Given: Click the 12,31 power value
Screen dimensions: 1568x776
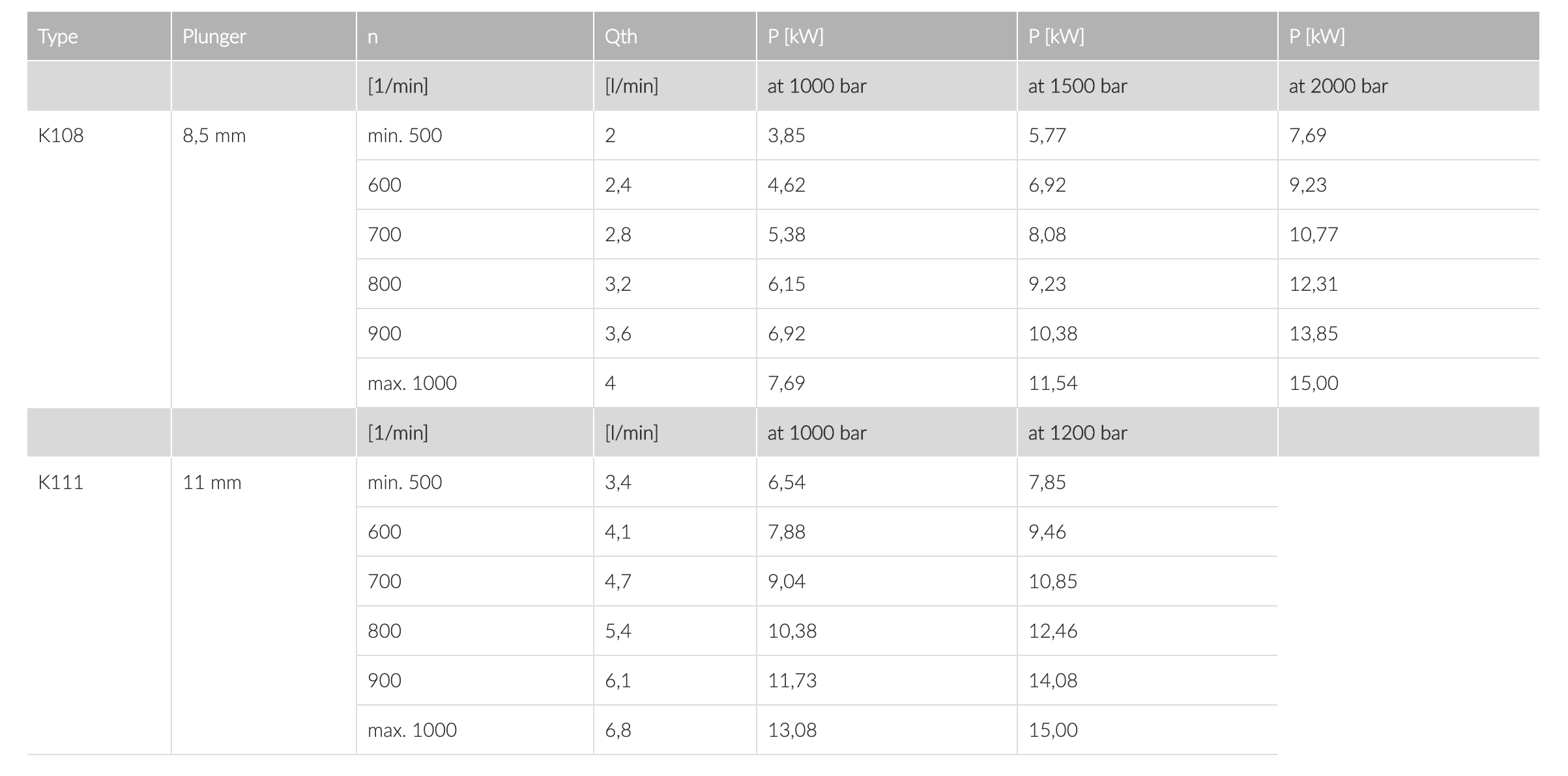Looking at the screenshot, I should coord(1313,284).
